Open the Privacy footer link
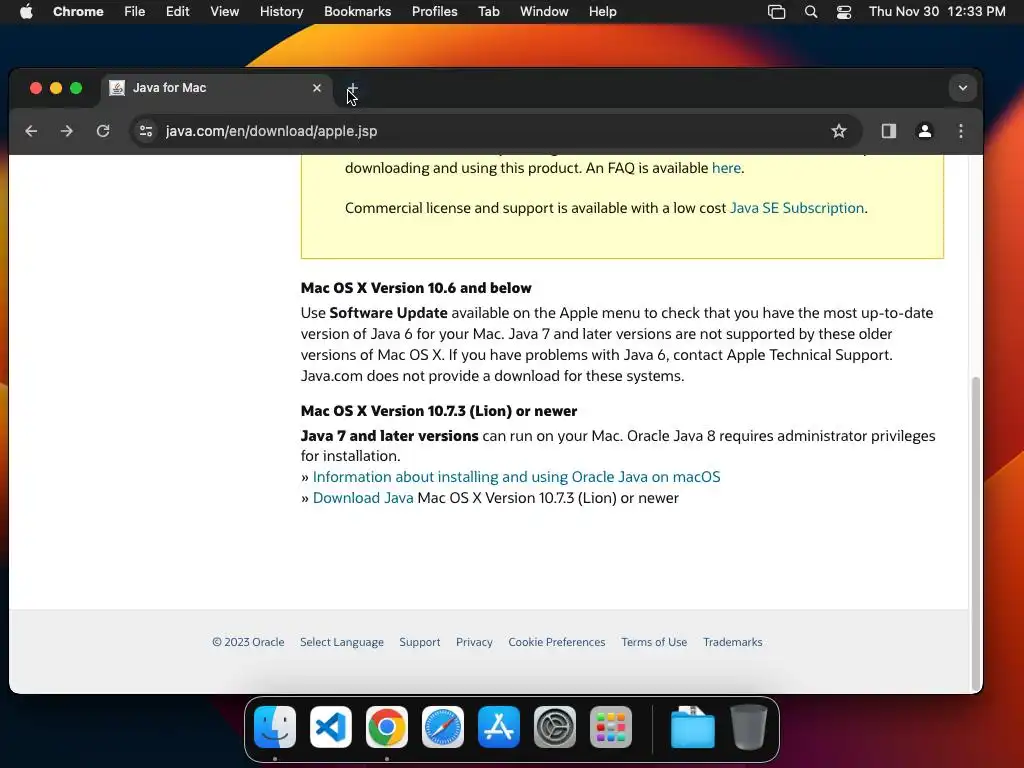 coord(474,642)
